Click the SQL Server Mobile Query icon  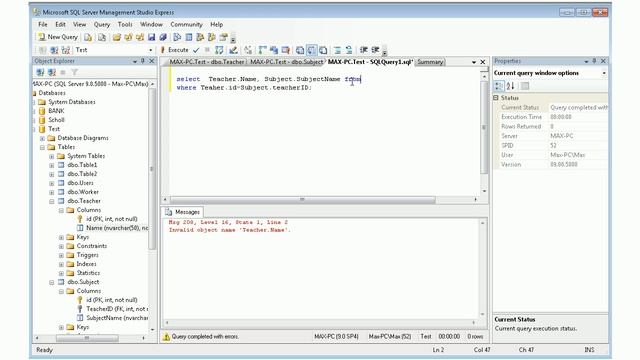pos(102,38)
